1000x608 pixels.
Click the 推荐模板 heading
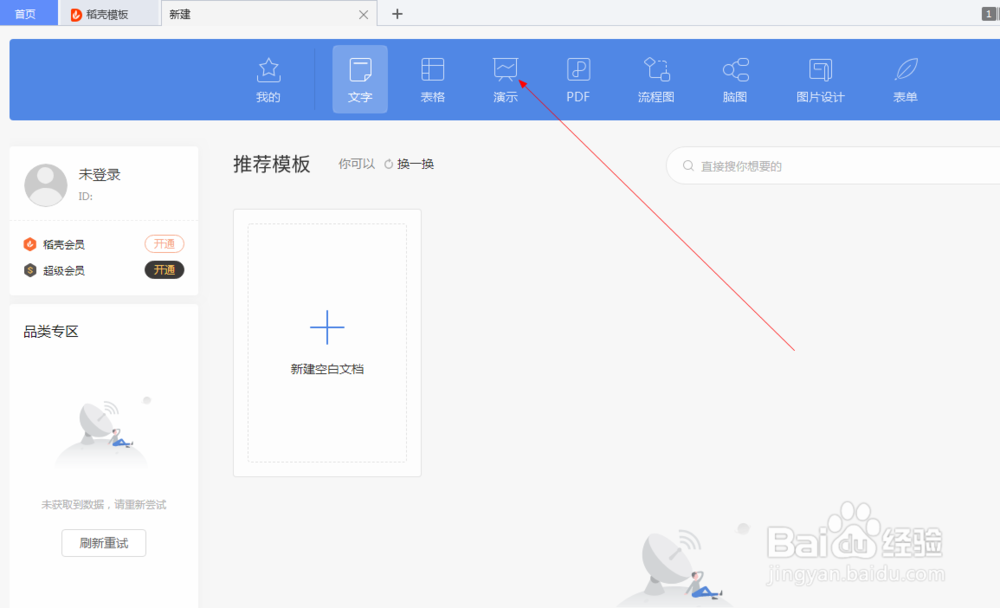pos(272,164)
